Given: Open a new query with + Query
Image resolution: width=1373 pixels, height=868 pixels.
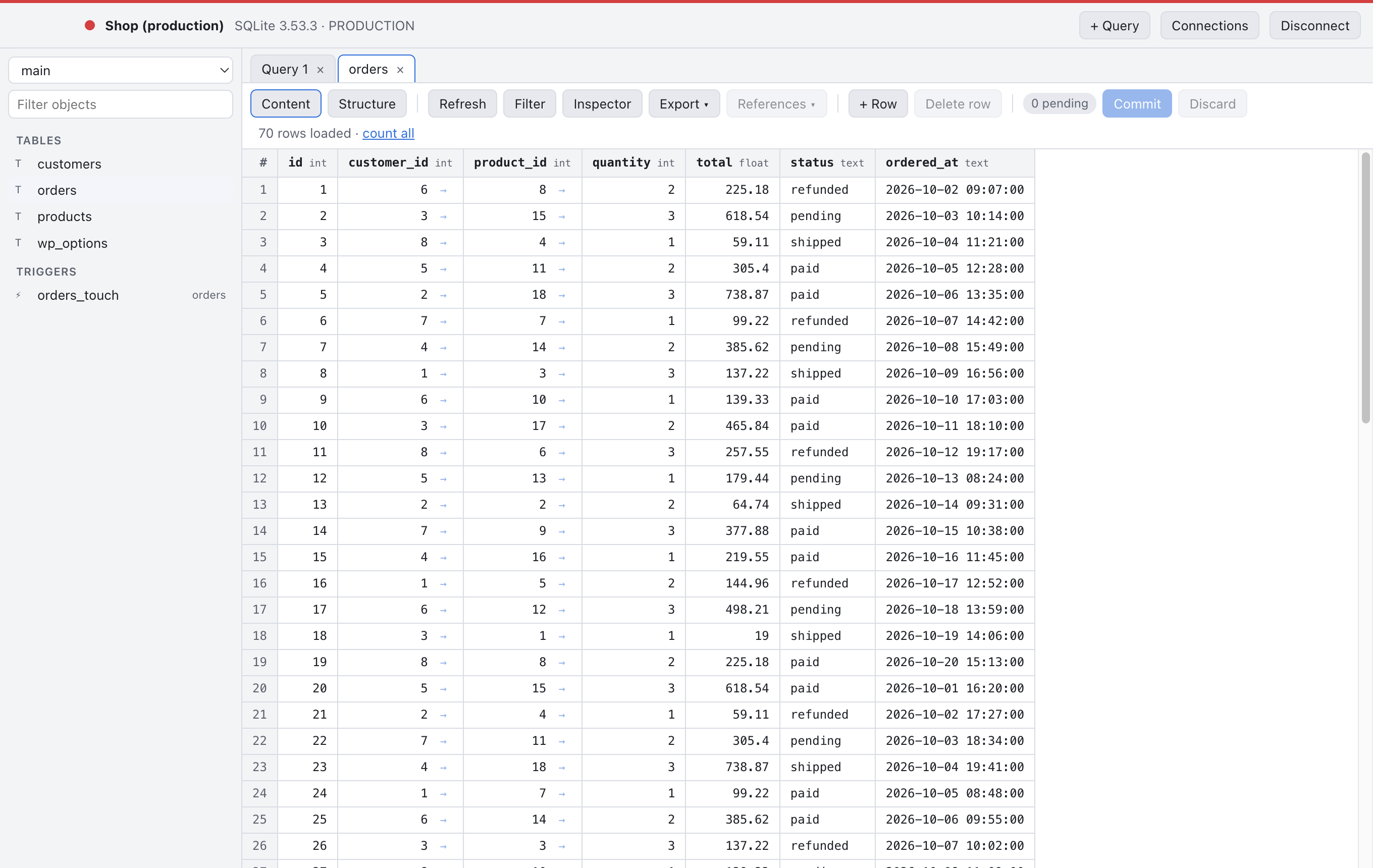Looking at the screenshot, I should point(1114,26).
